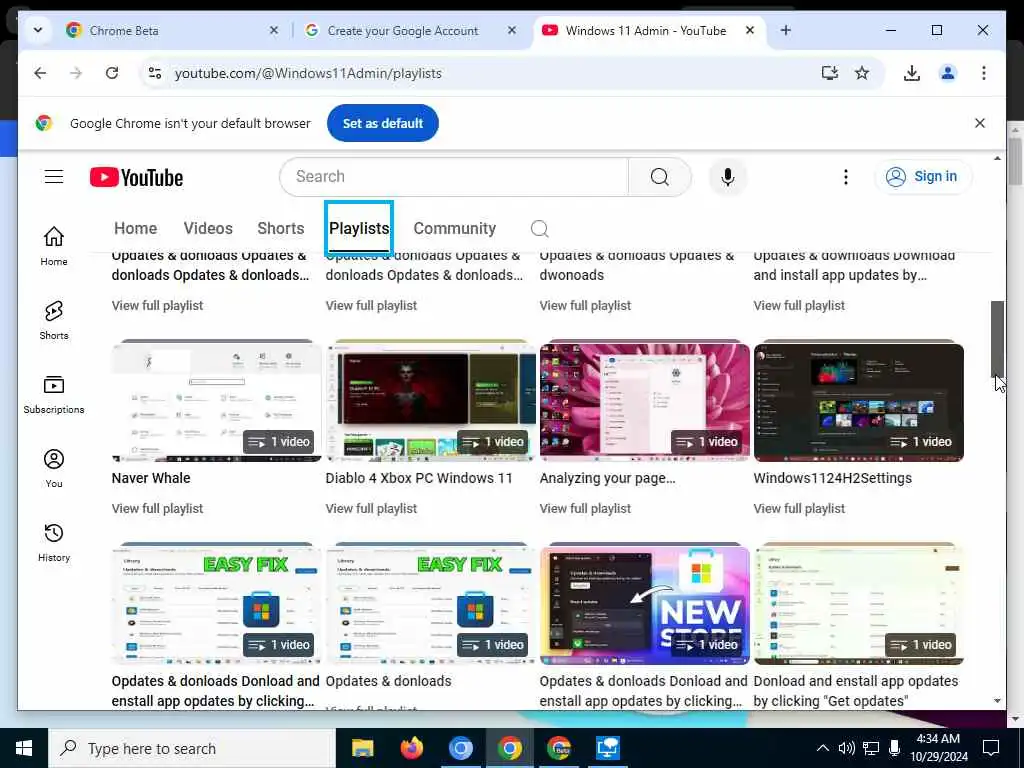Image resolution: width=1024 pixels, height=768 pixels.
Task: Click the Diablo 4 playlist thumbnail
Action: pos(431,400)
